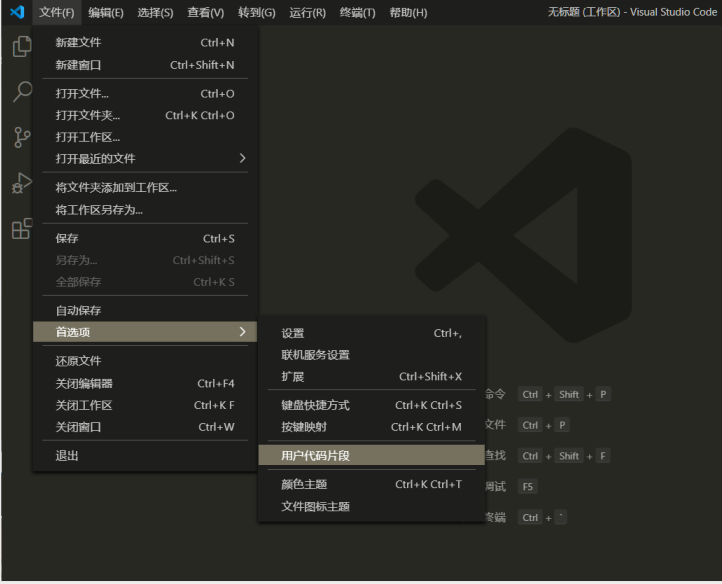Choose 关闭窗口 menu entry

145,427
